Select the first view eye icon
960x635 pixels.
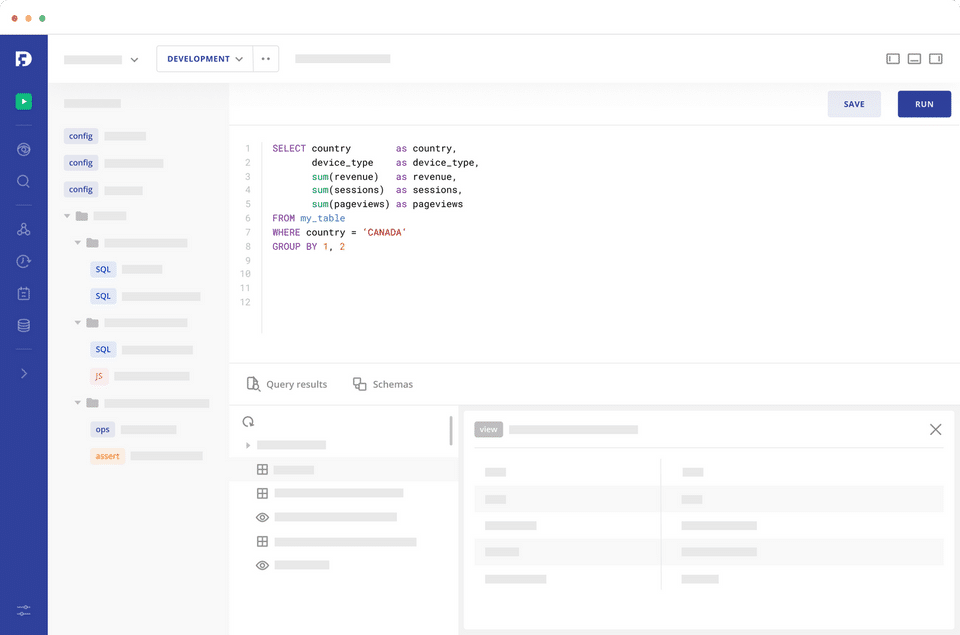262,517
